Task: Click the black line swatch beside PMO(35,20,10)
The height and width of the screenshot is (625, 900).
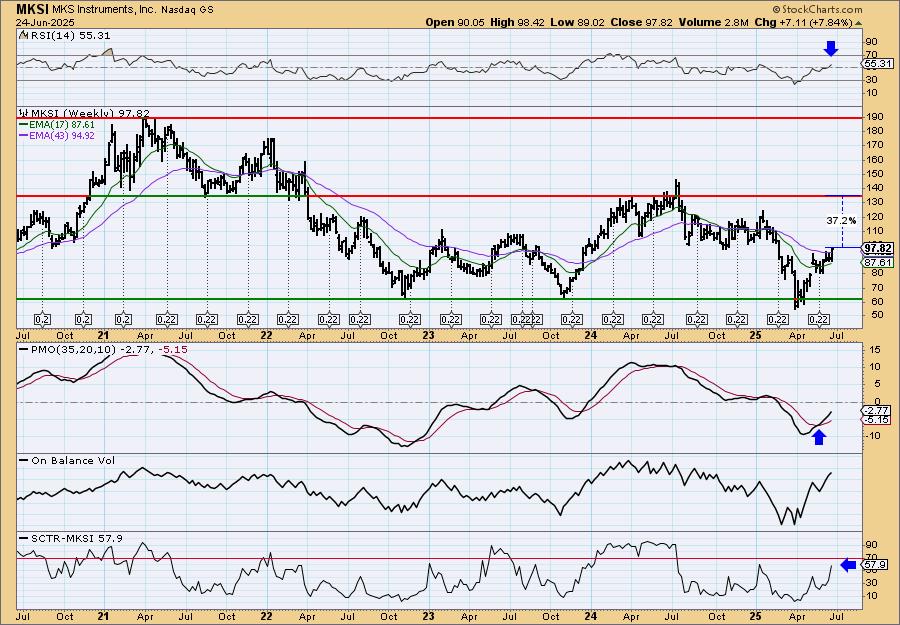Action: coord(24,350)
